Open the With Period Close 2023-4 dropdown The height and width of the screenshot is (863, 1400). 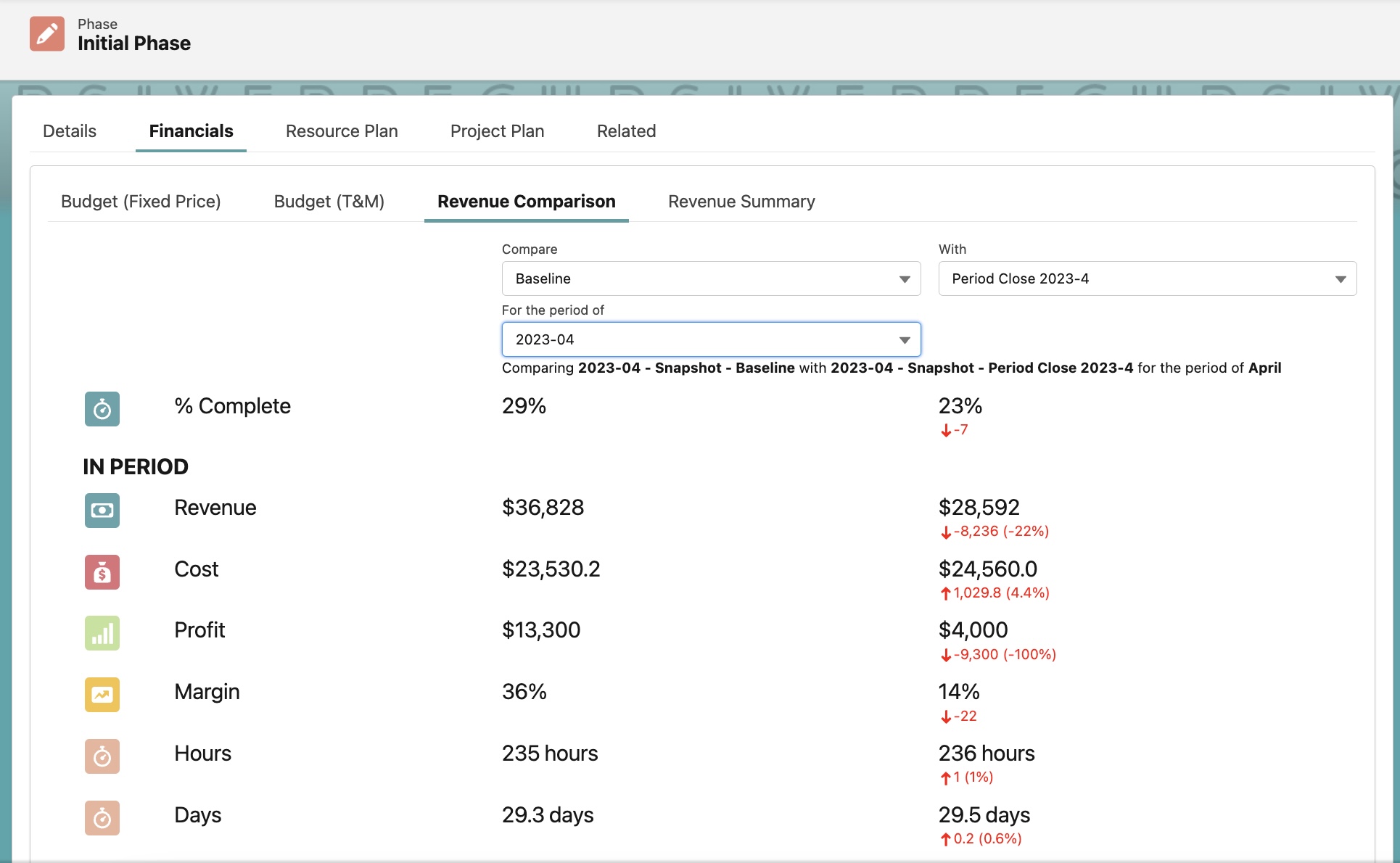point(1146,278)
